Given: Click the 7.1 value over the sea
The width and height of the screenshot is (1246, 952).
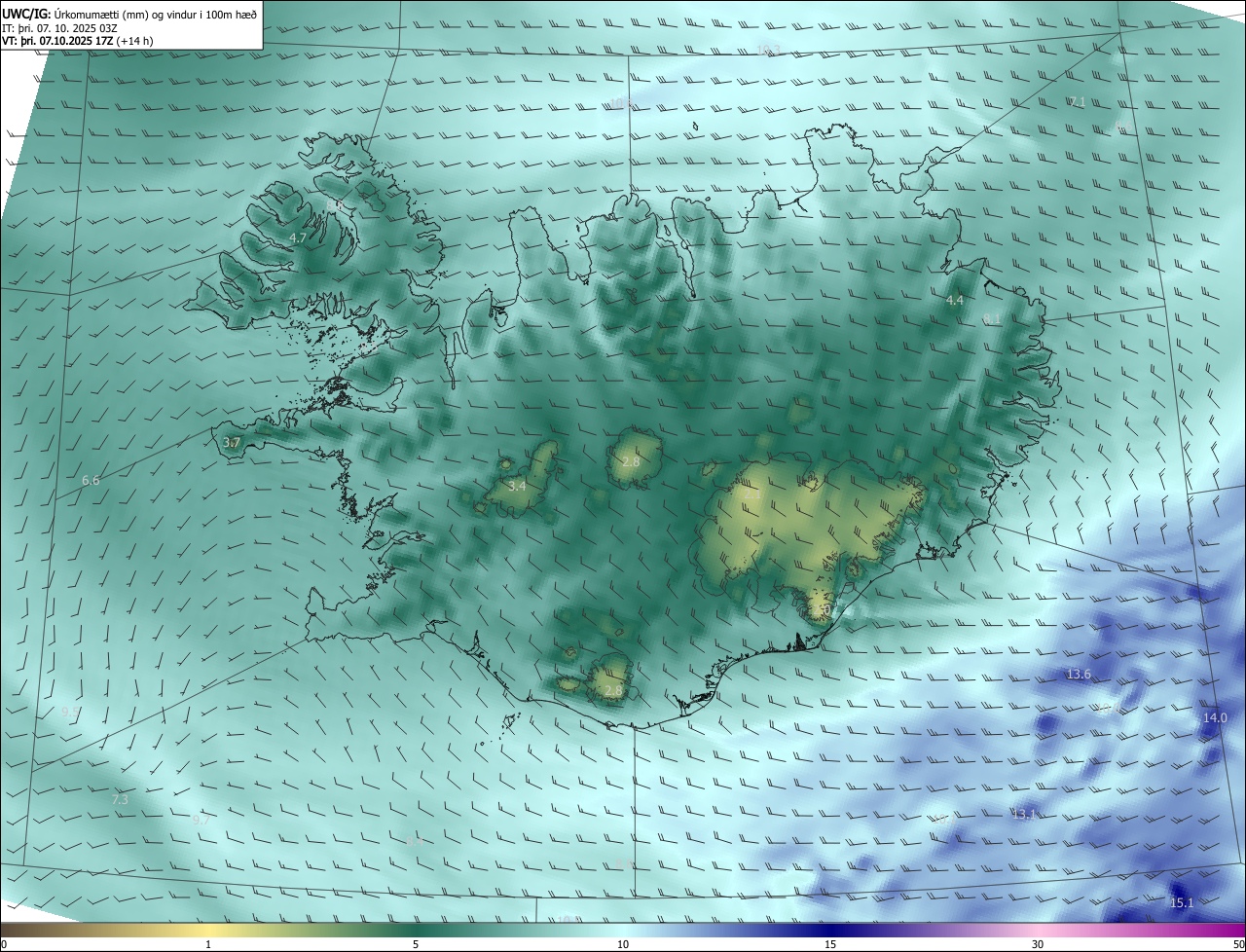Looking at the screenshot, I should pyautogui.click(x=1077, y=101).
